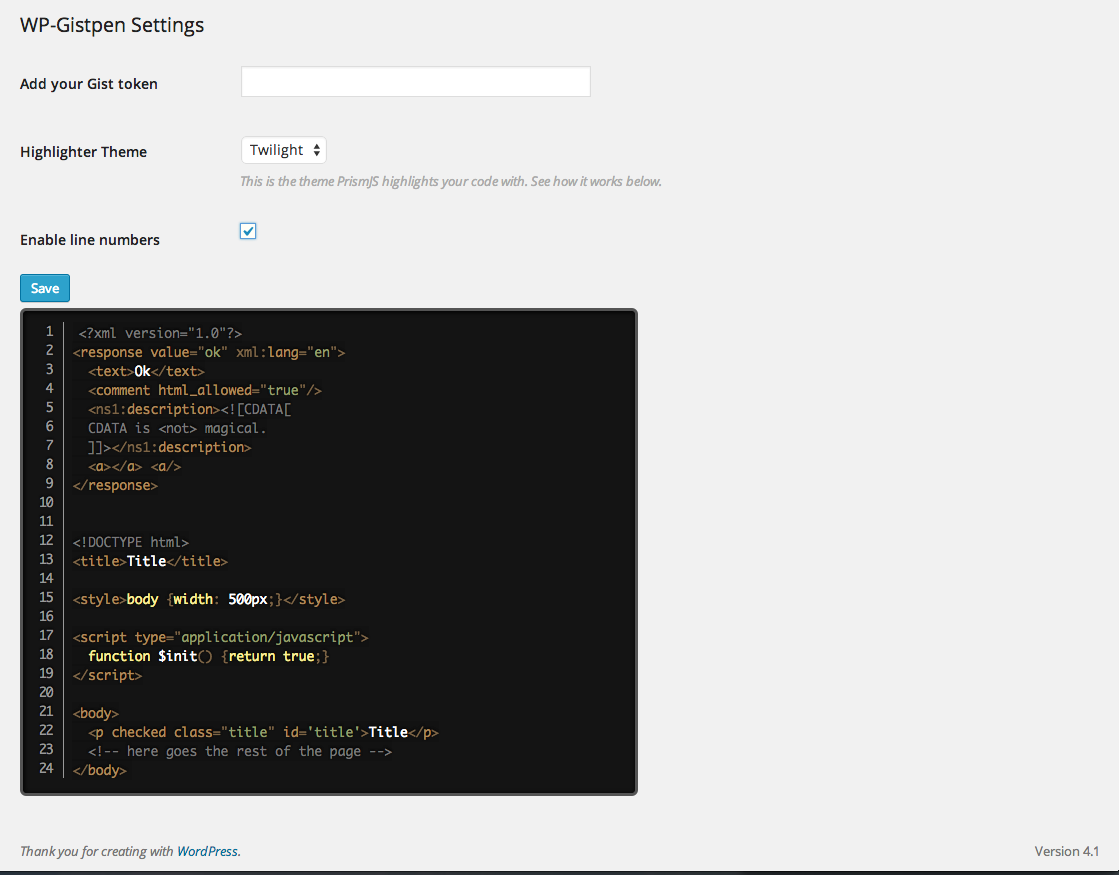
Task: Click the p checked class="title" code line
Action: tap(263, 732)
